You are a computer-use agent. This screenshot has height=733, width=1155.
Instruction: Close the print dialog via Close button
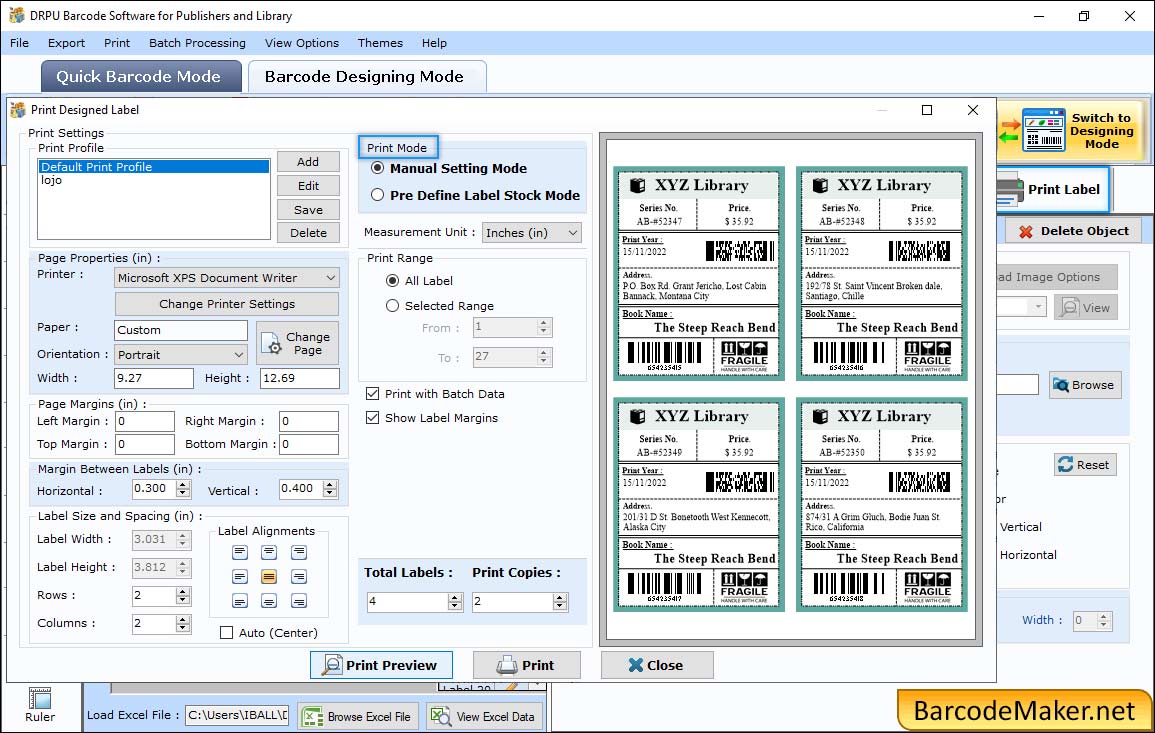coord(656,665)
